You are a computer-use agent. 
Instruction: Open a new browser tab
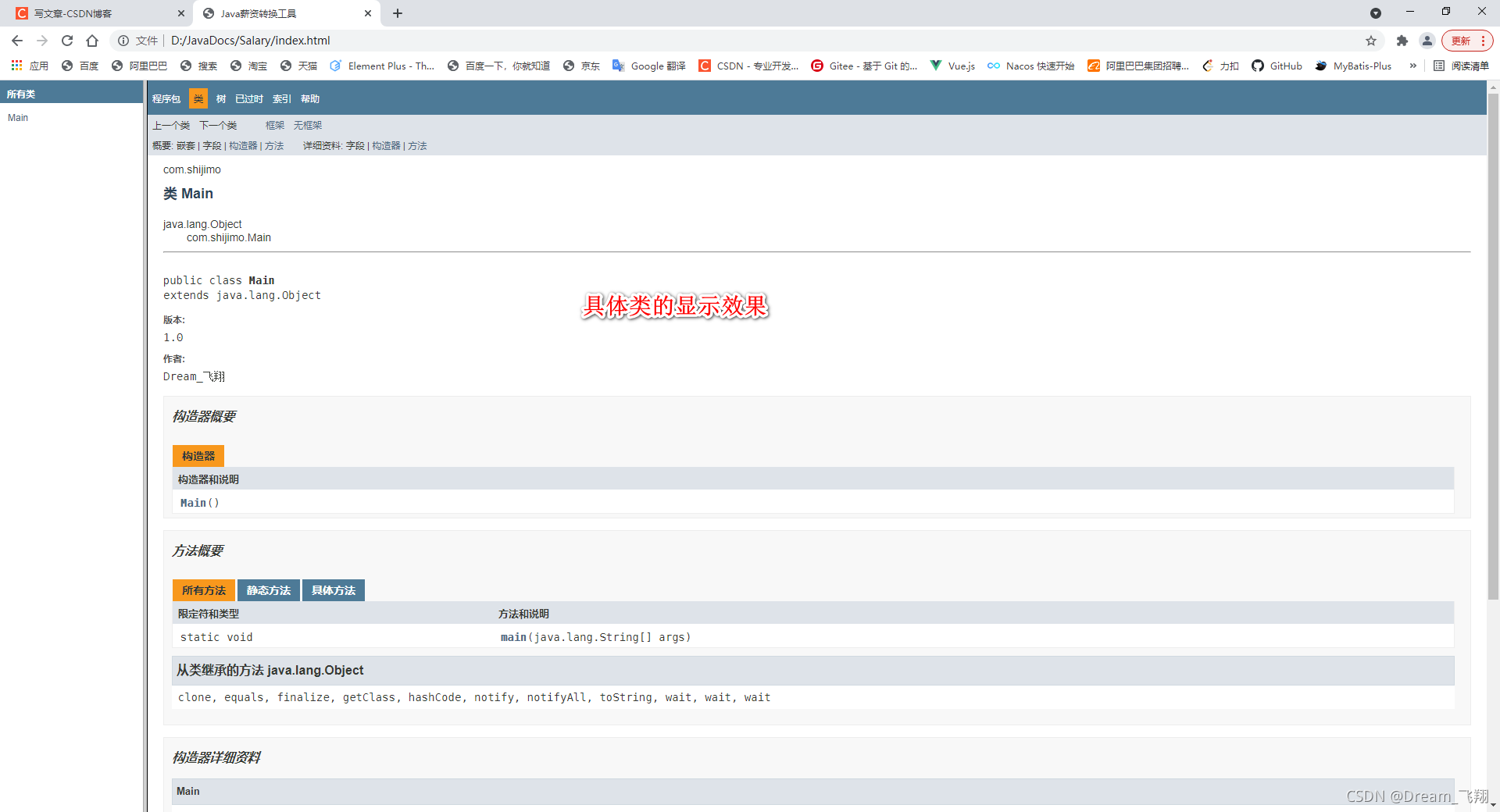[x=398, y=13]
